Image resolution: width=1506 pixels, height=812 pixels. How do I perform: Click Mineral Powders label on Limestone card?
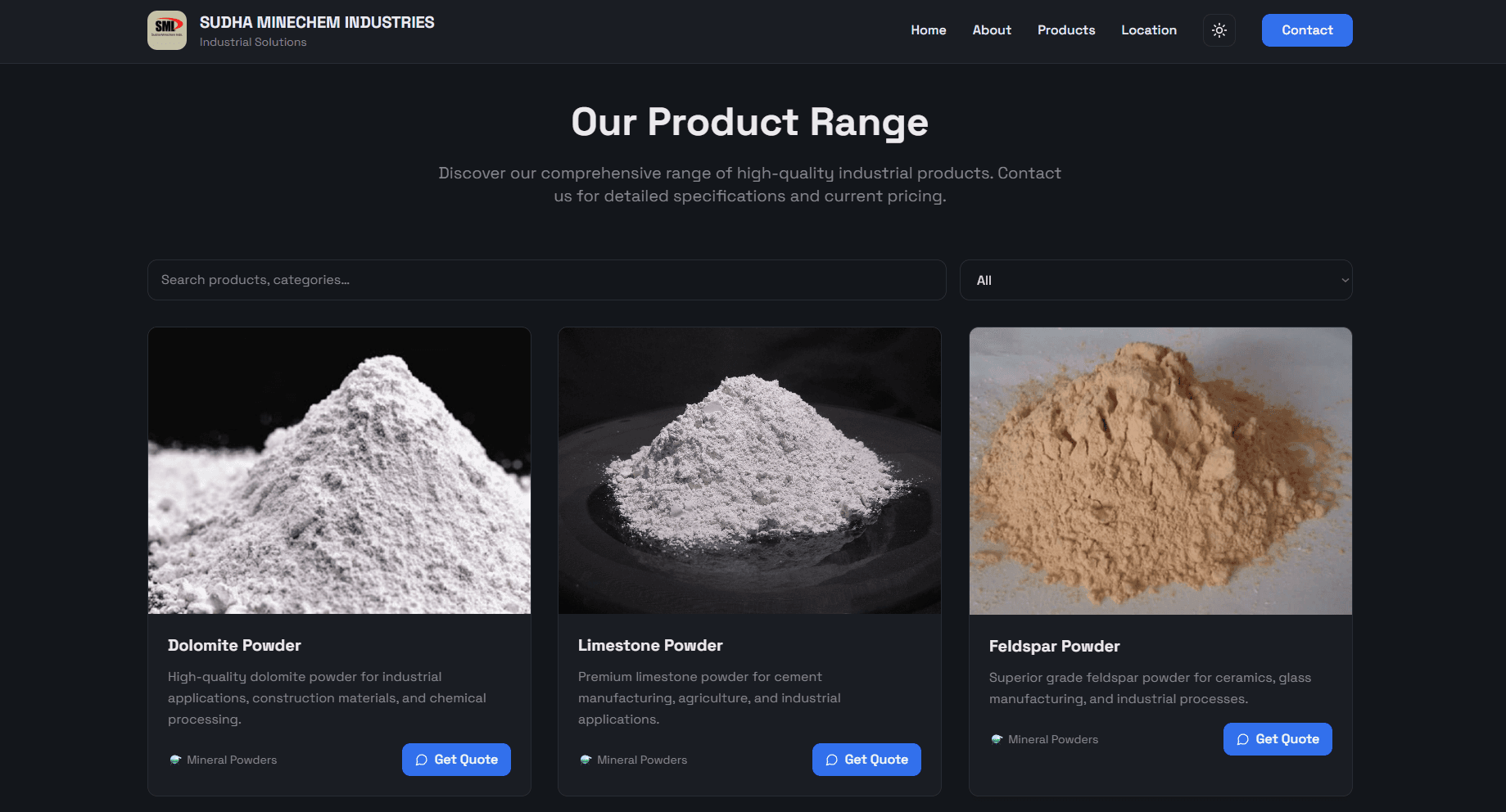pyautogui.click(x=642, y=760)
